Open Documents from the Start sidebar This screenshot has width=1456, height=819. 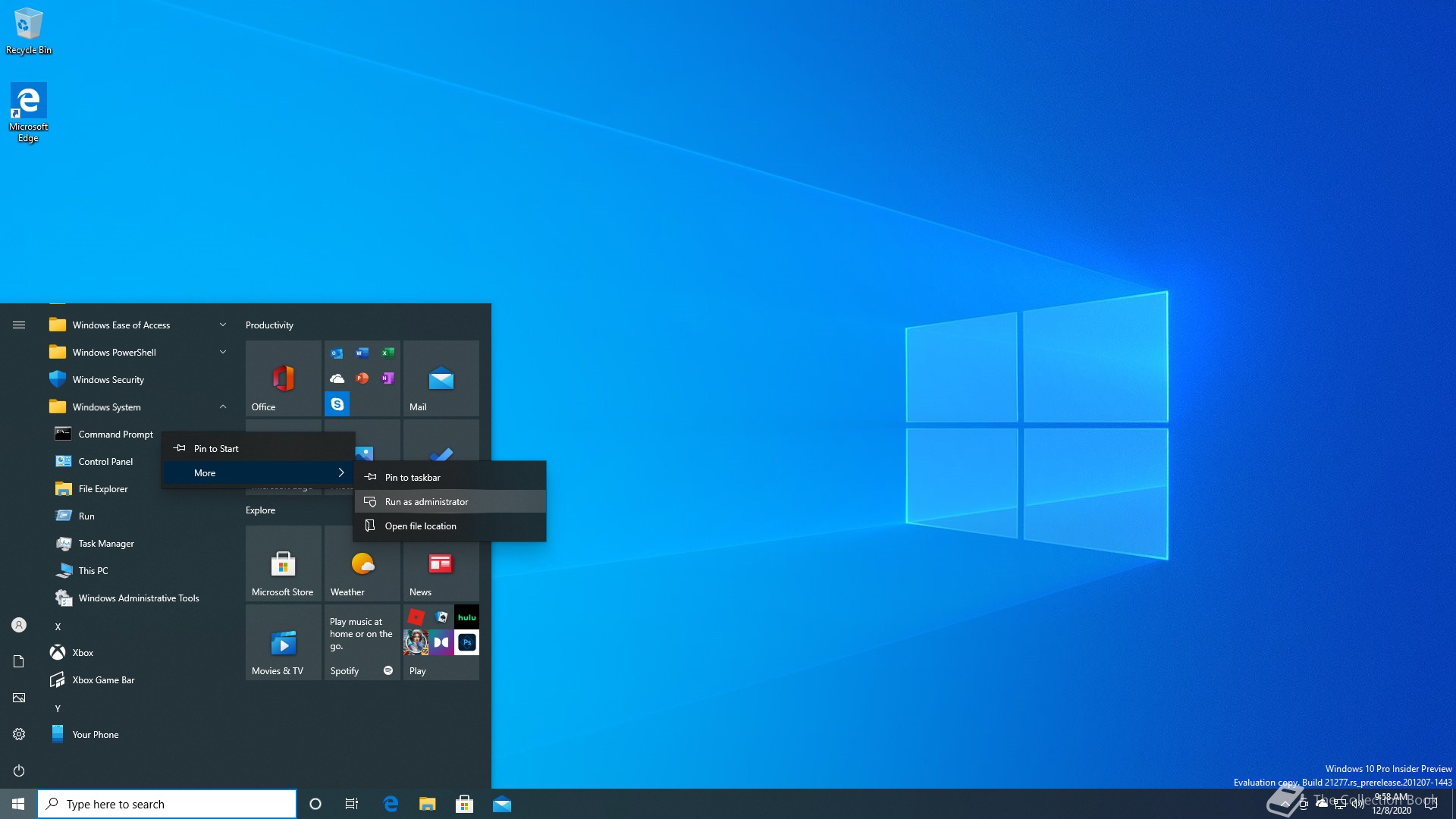[19, 661]
